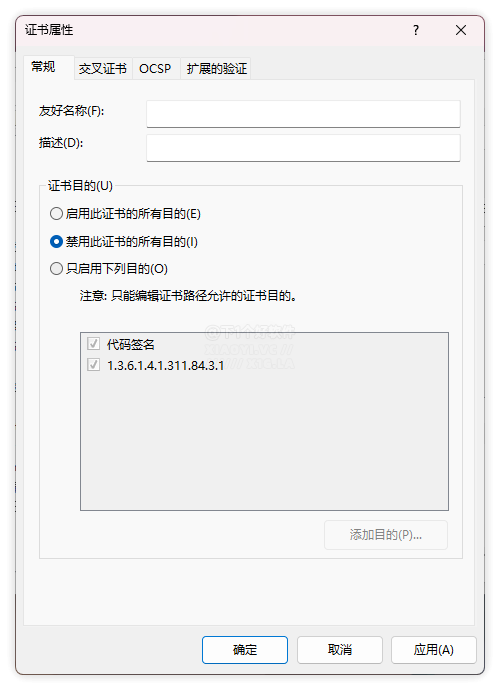Viewport: 500px width, 690px height.
Task: Toggle the 1.3.6.1.4.1.311.84.3.1 checkbox
Action: pos(93,365)
